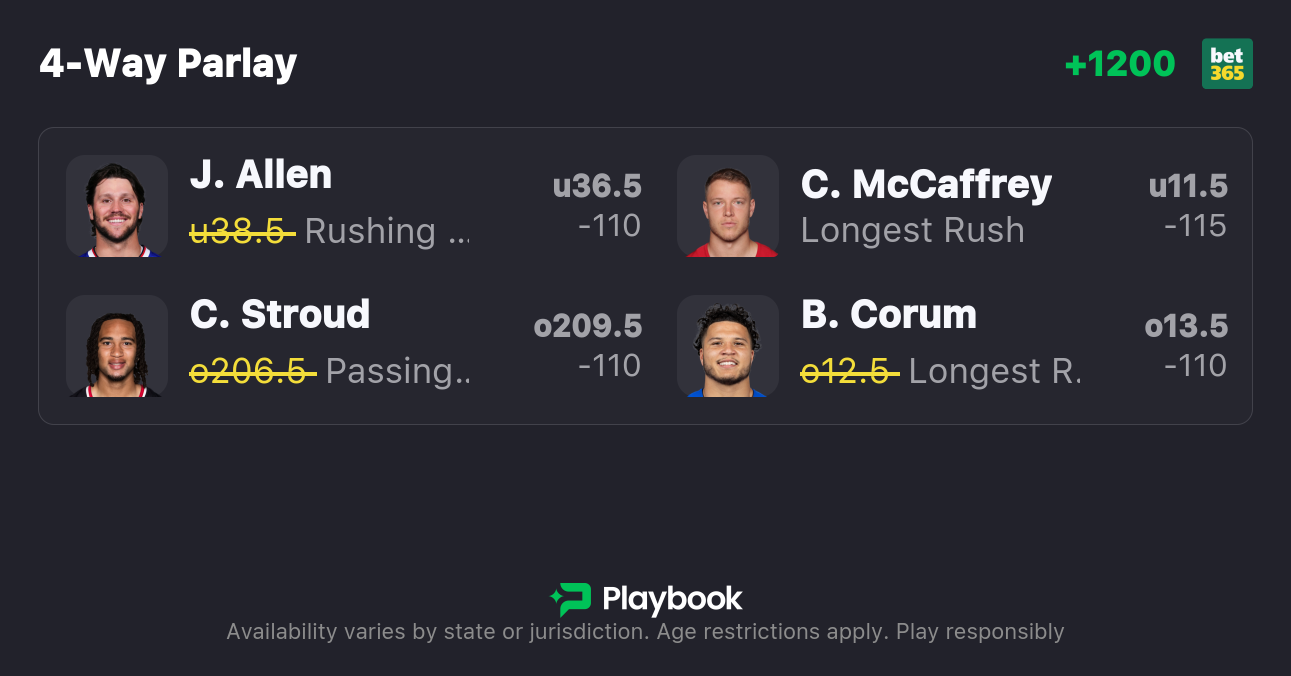Click the +1200 parlay odds
Image resolution: width=1291 pixels, height=676 pixels.
tap(1120, 64)
